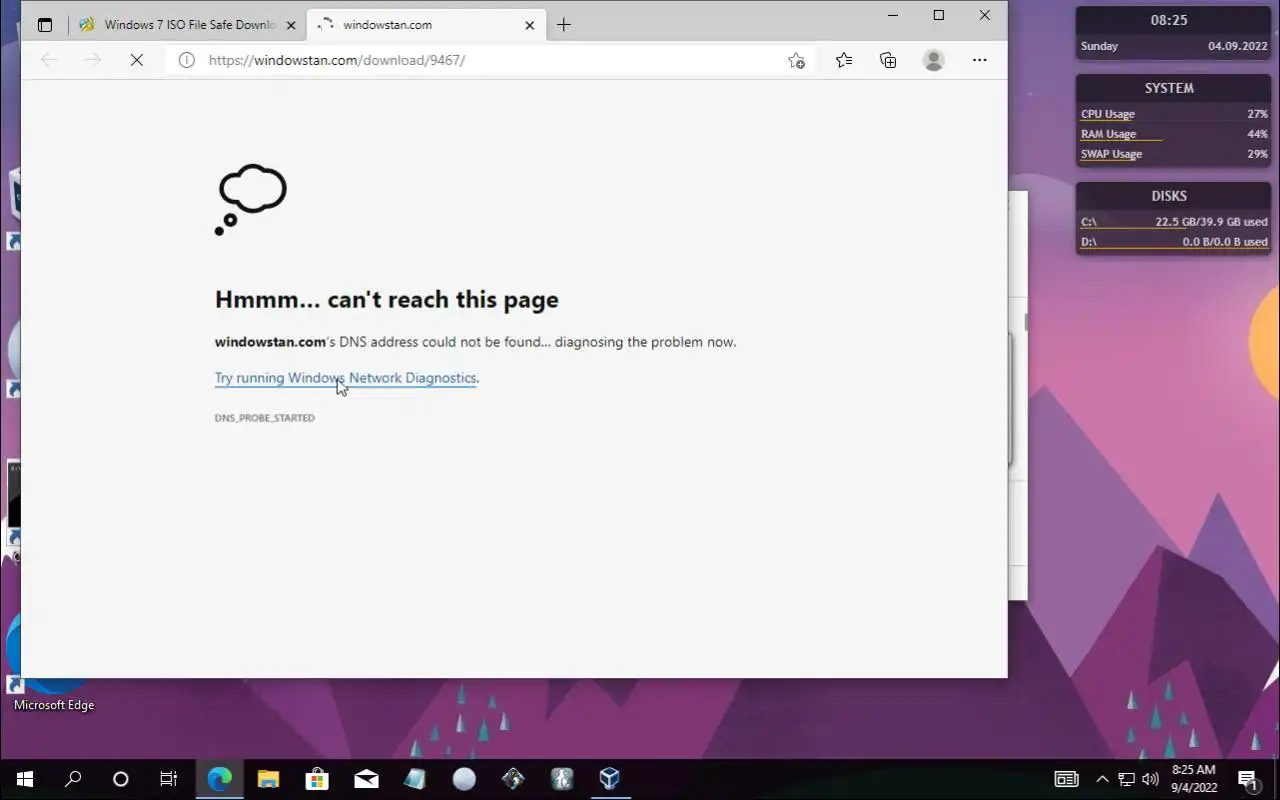1280x800 pixels.
Task: Click CPU Usage in system widget
Action: (x=1174, y=115)
